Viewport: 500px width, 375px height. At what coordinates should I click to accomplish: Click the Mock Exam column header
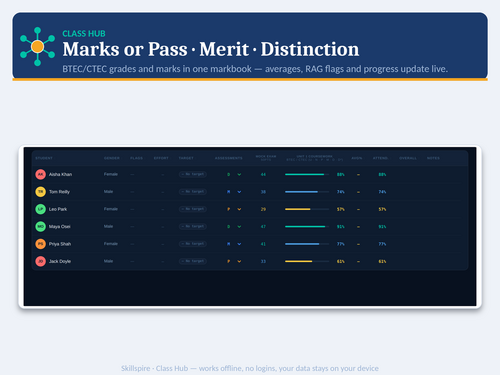point(266,158)
